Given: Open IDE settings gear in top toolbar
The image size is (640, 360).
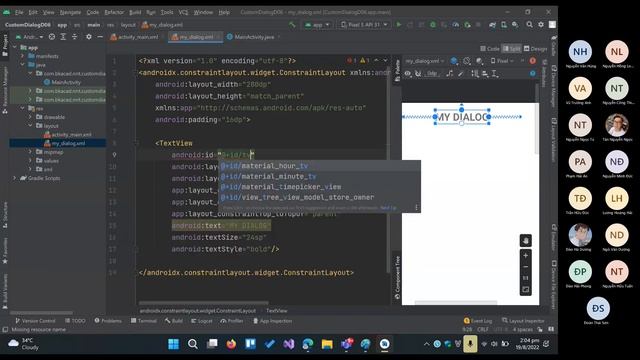Looking at the screenshot, I should (541, 25).
